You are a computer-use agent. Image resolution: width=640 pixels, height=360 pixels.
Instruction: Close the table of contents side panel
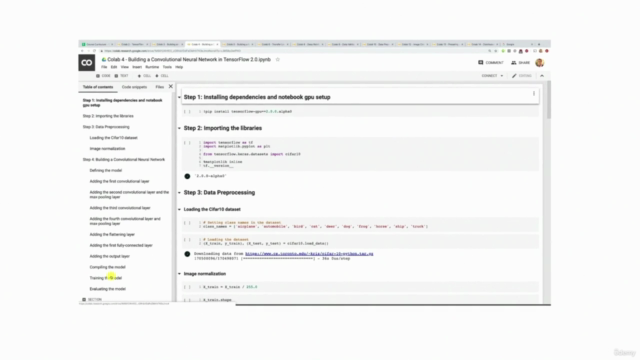point(171,87)
